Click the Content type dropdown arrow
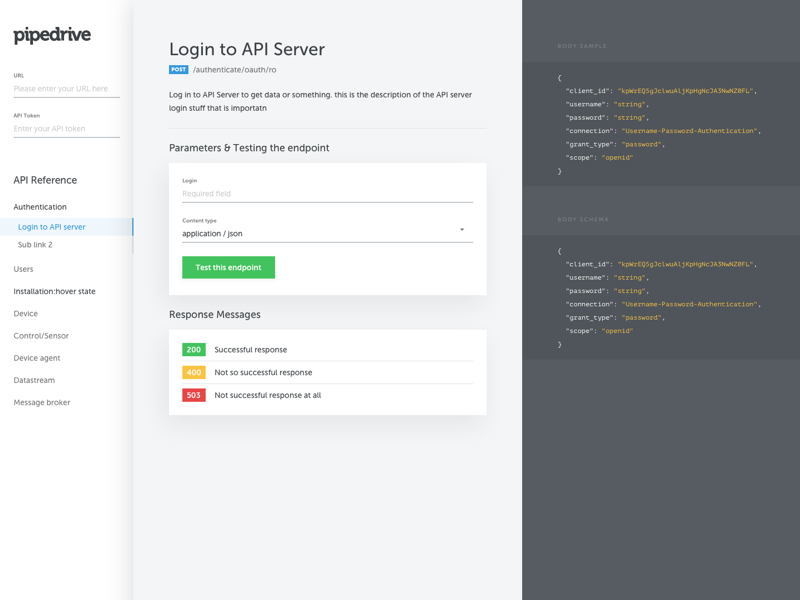 [x=462, y=230]
